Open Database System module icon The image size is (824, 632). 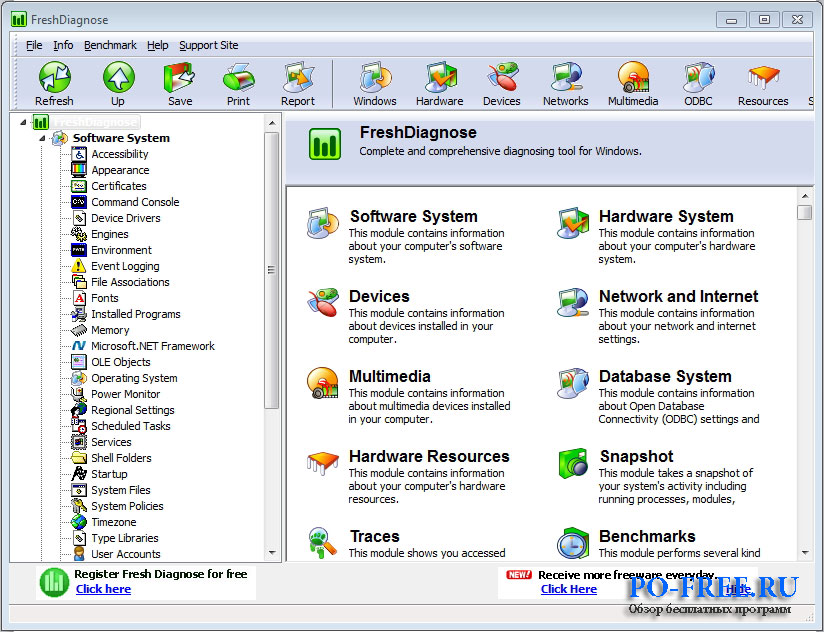pyautogui.click(x=573, y=382)
